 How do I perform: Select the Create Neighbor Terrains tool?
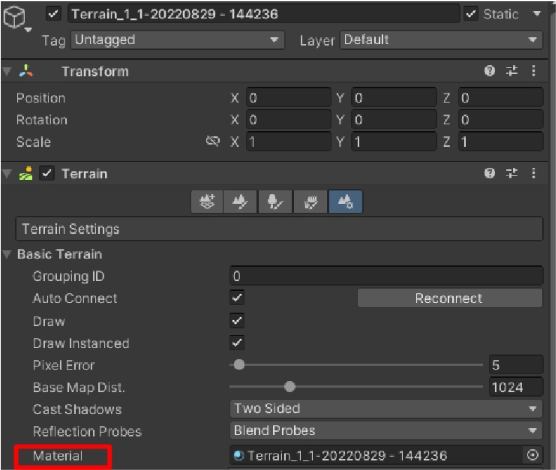pos(207,201)
